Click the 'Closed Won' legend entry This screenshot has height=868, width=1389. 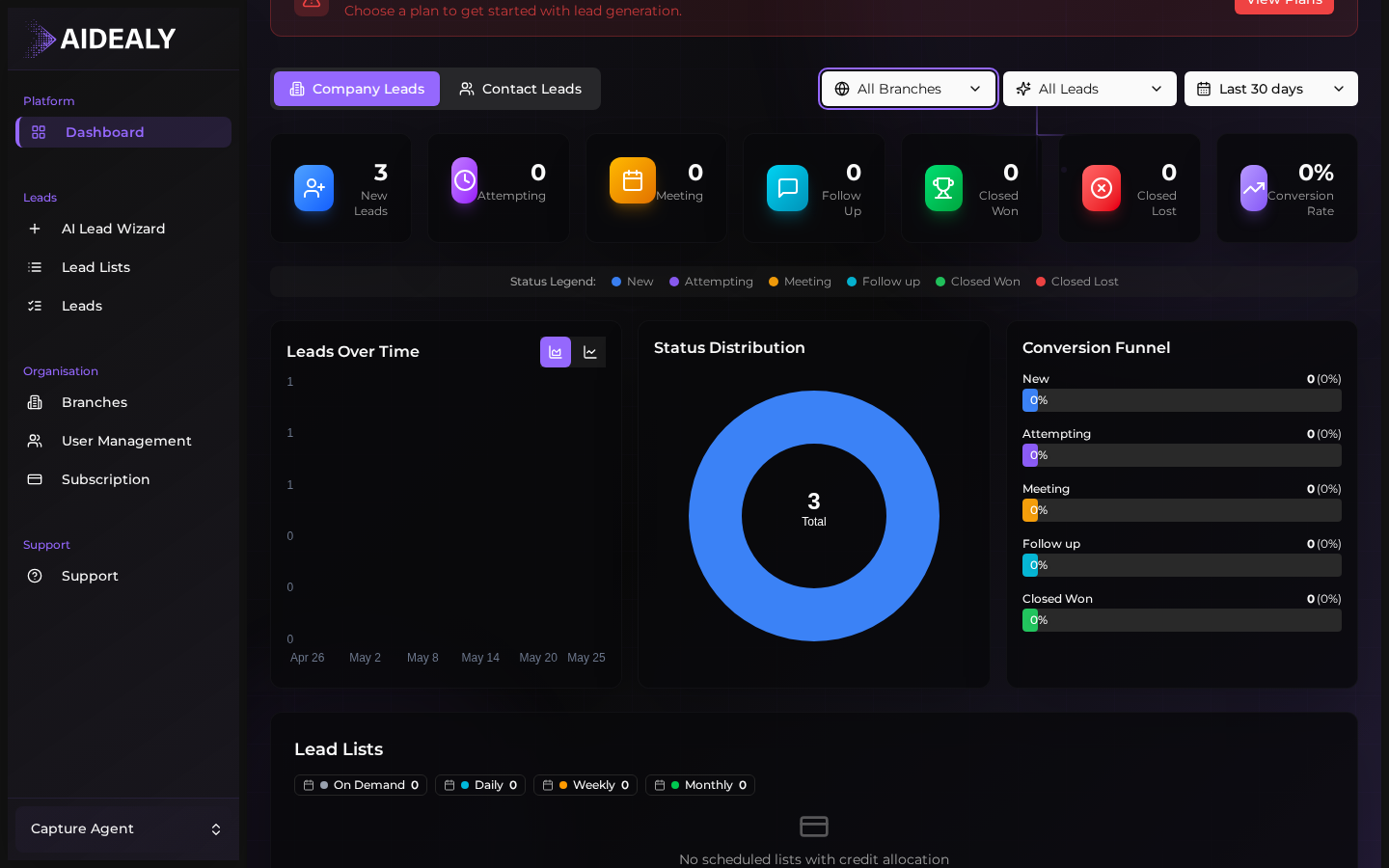click(x=978, y=282)
